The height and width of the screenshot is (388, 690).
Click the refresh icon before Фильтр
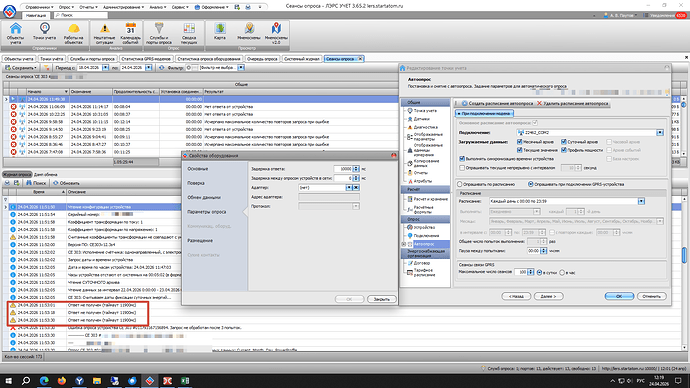[x=161, y=68]
